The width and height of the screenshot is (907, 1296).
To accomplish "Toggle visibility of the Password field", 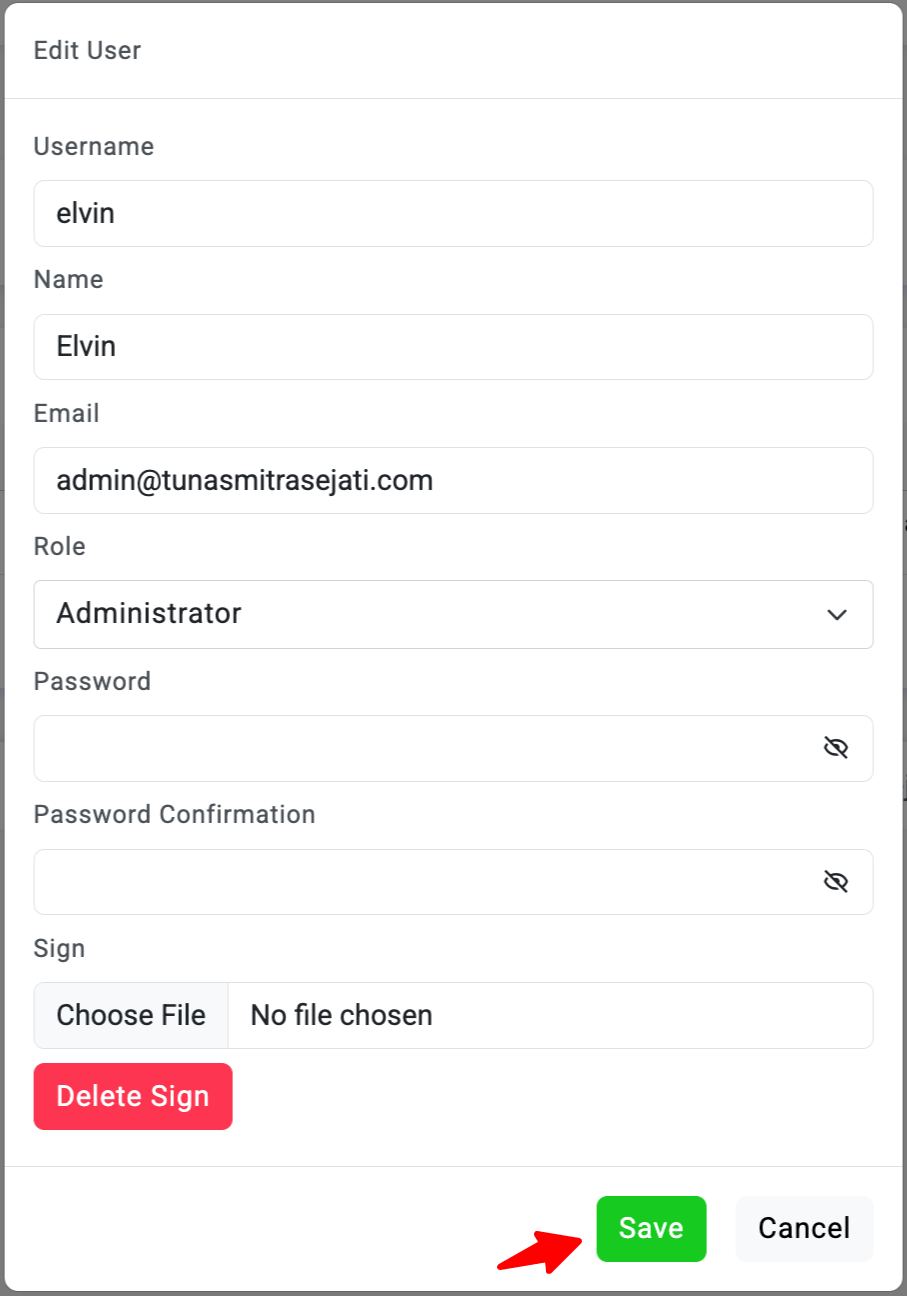I will click(x=836, y=748).
